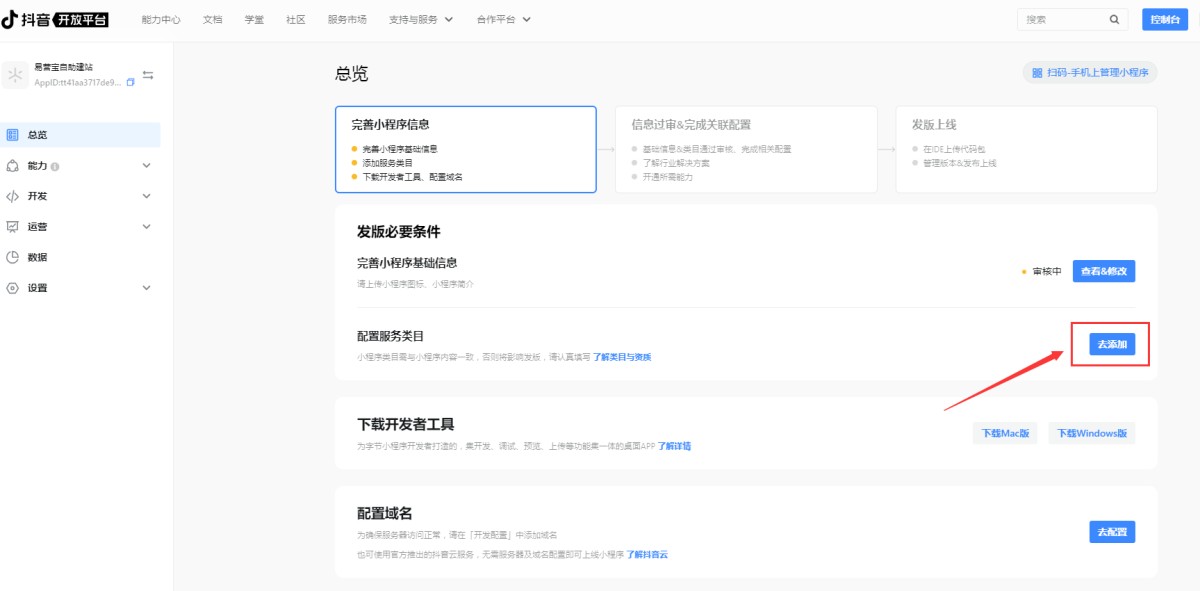The image size is (1200, 591).
Task: Open the 了解类目与资质 link
Action: pos(622,357)
